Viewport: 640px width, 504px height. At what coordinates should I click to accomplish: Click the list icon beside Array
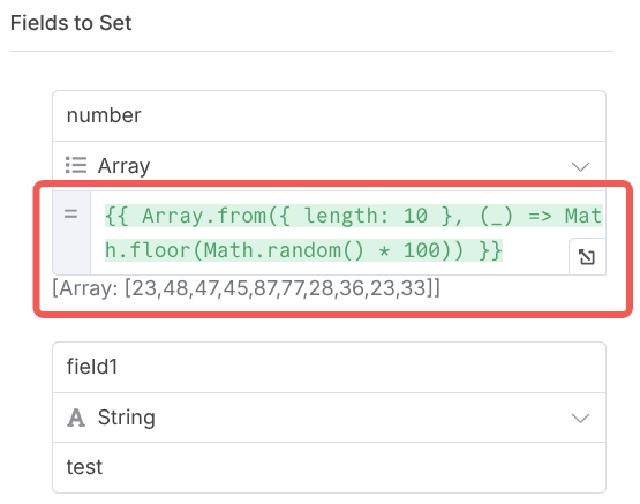click(76, 165)
